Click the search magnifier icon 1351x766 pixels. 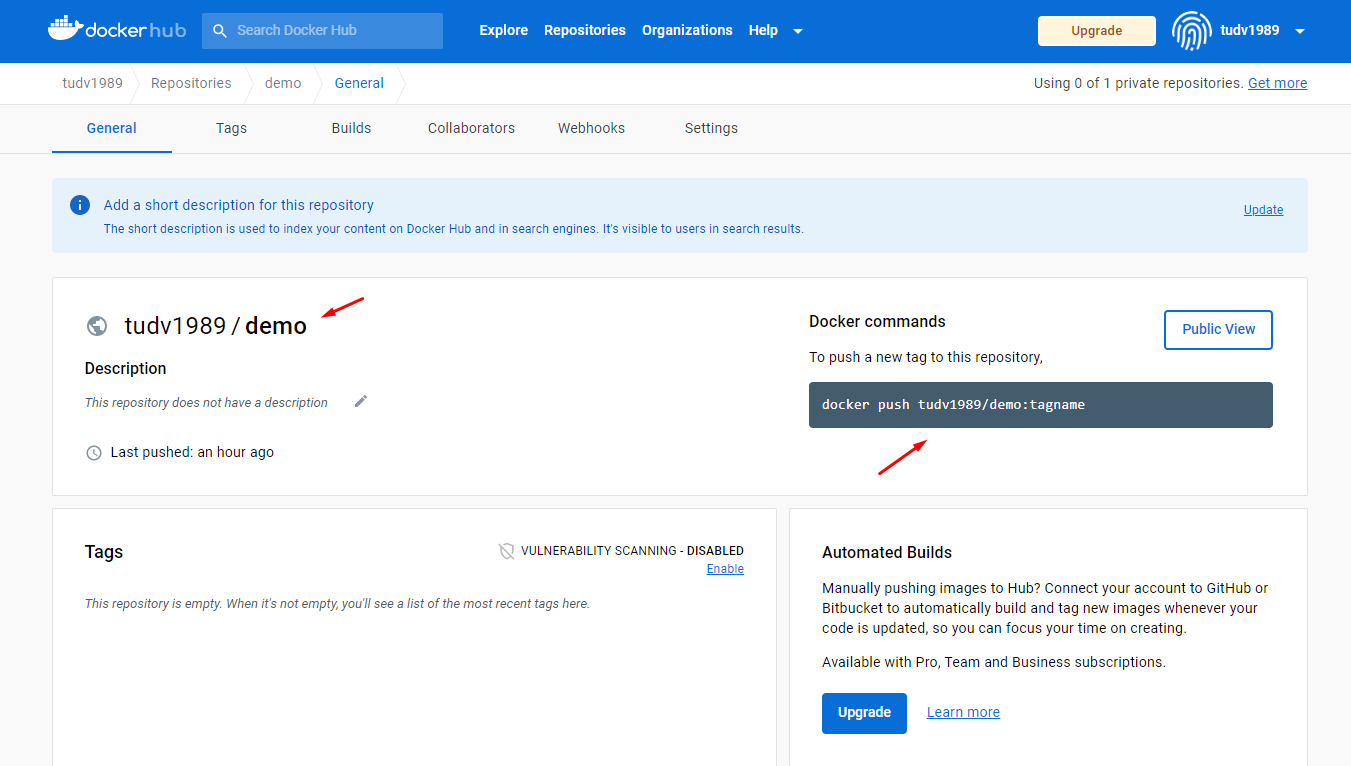click(219, 31)
